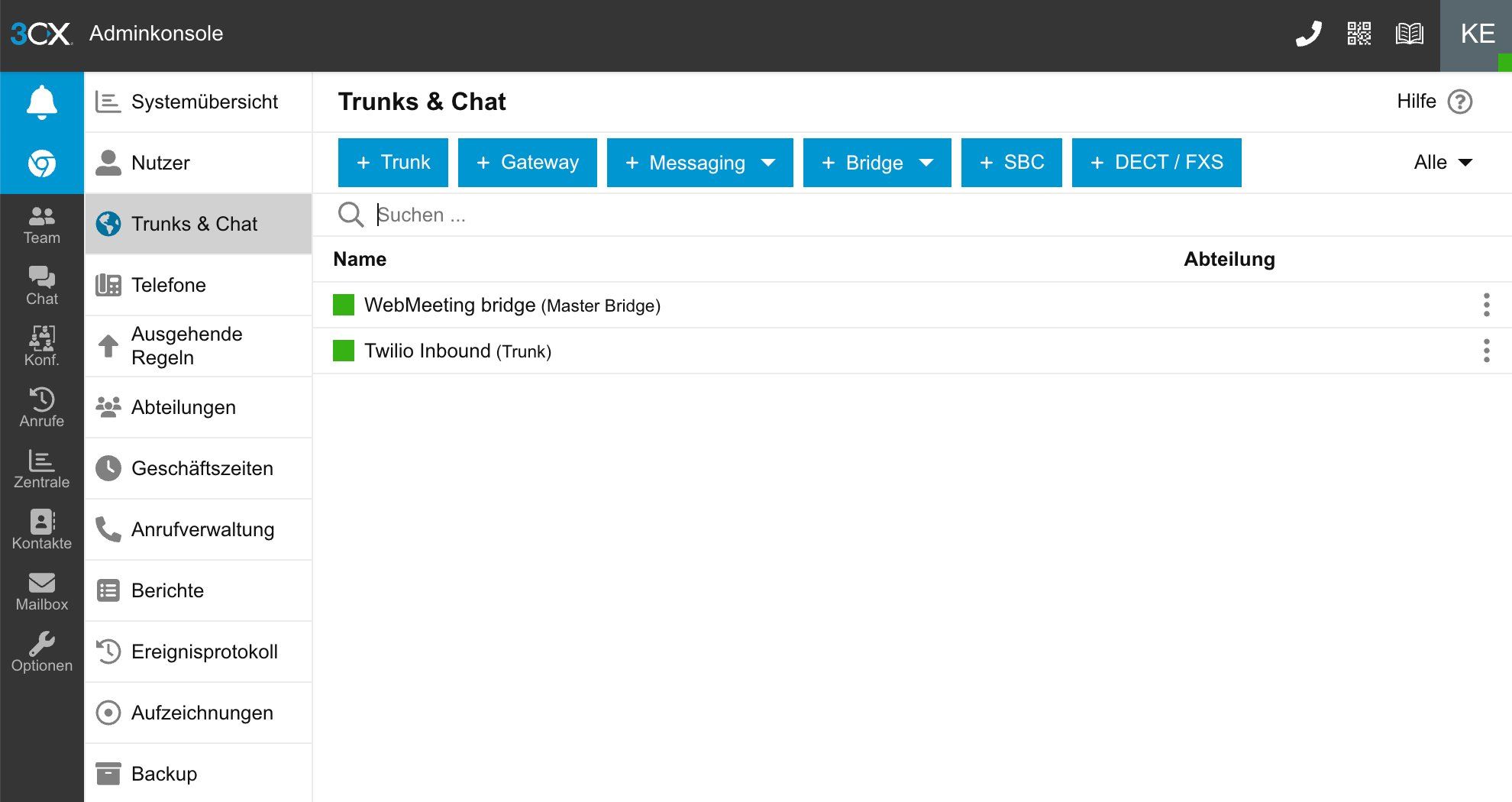Open the notifications bell icon
The image size is (1512, 802).
click(x=42, y=102)
